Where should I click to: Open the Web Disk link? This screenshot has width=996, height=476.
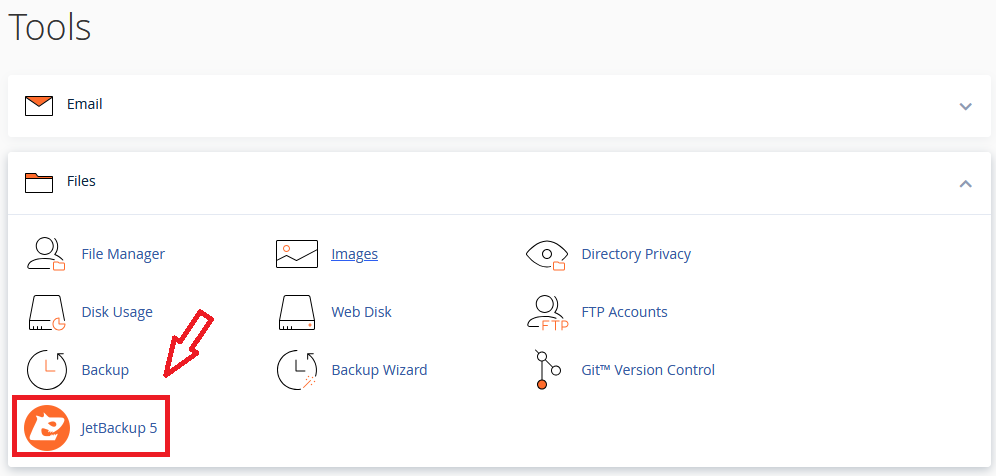click(361, 312)
